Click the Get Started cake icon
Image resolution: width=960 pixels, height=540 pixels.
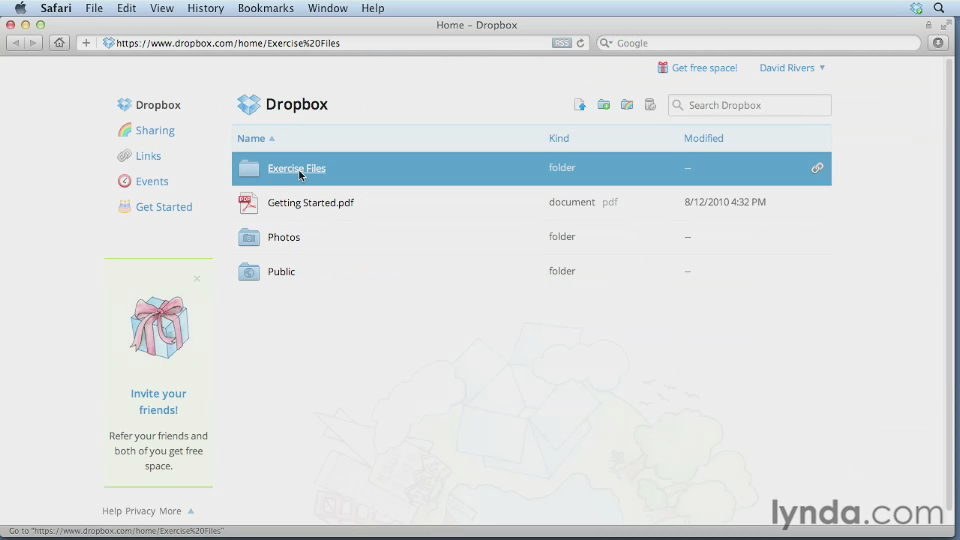pyautogui.click(x=124, y=206)
